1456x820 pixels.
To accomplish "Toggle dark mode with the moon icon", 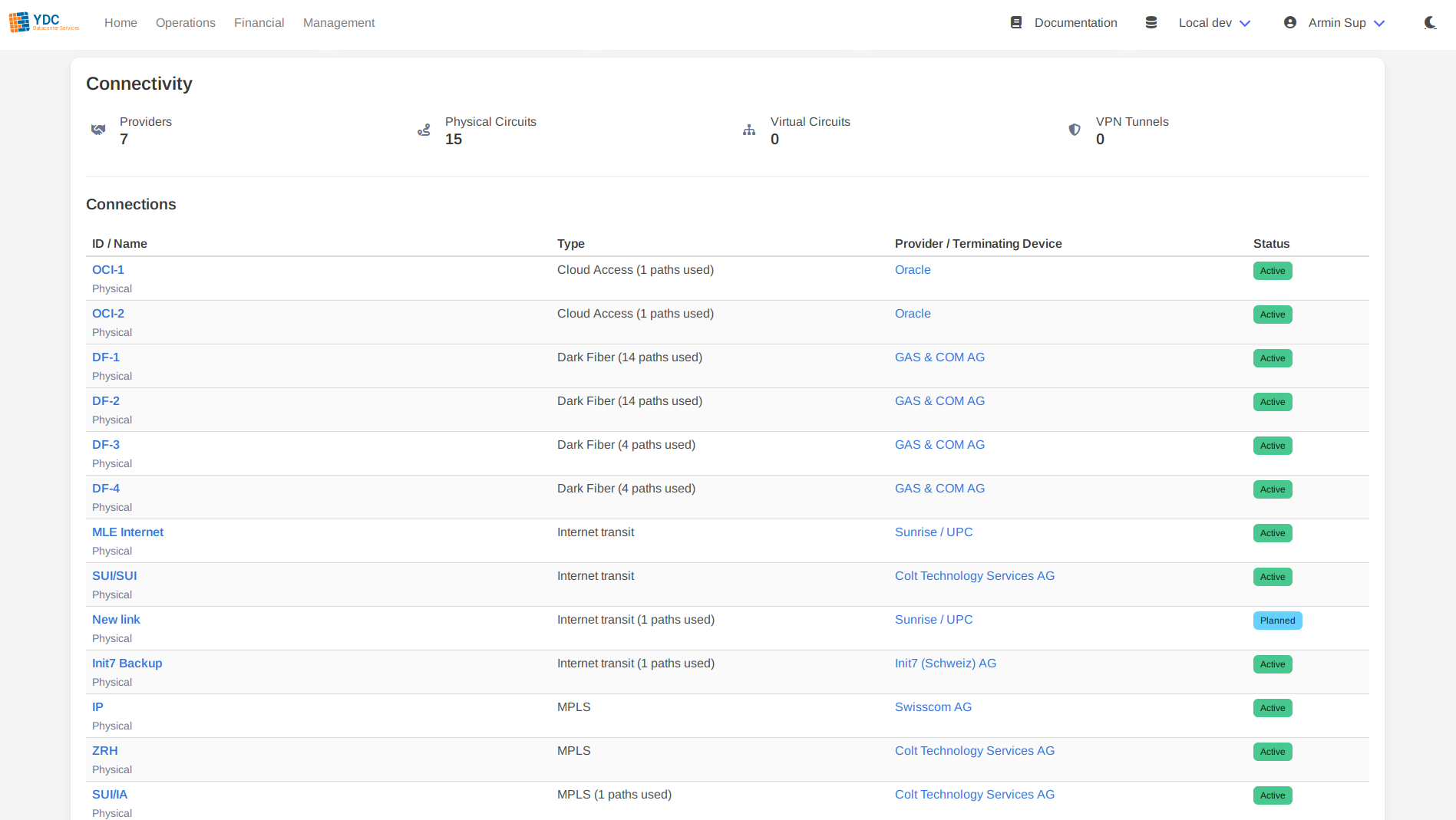I will tap(1430, 23).
